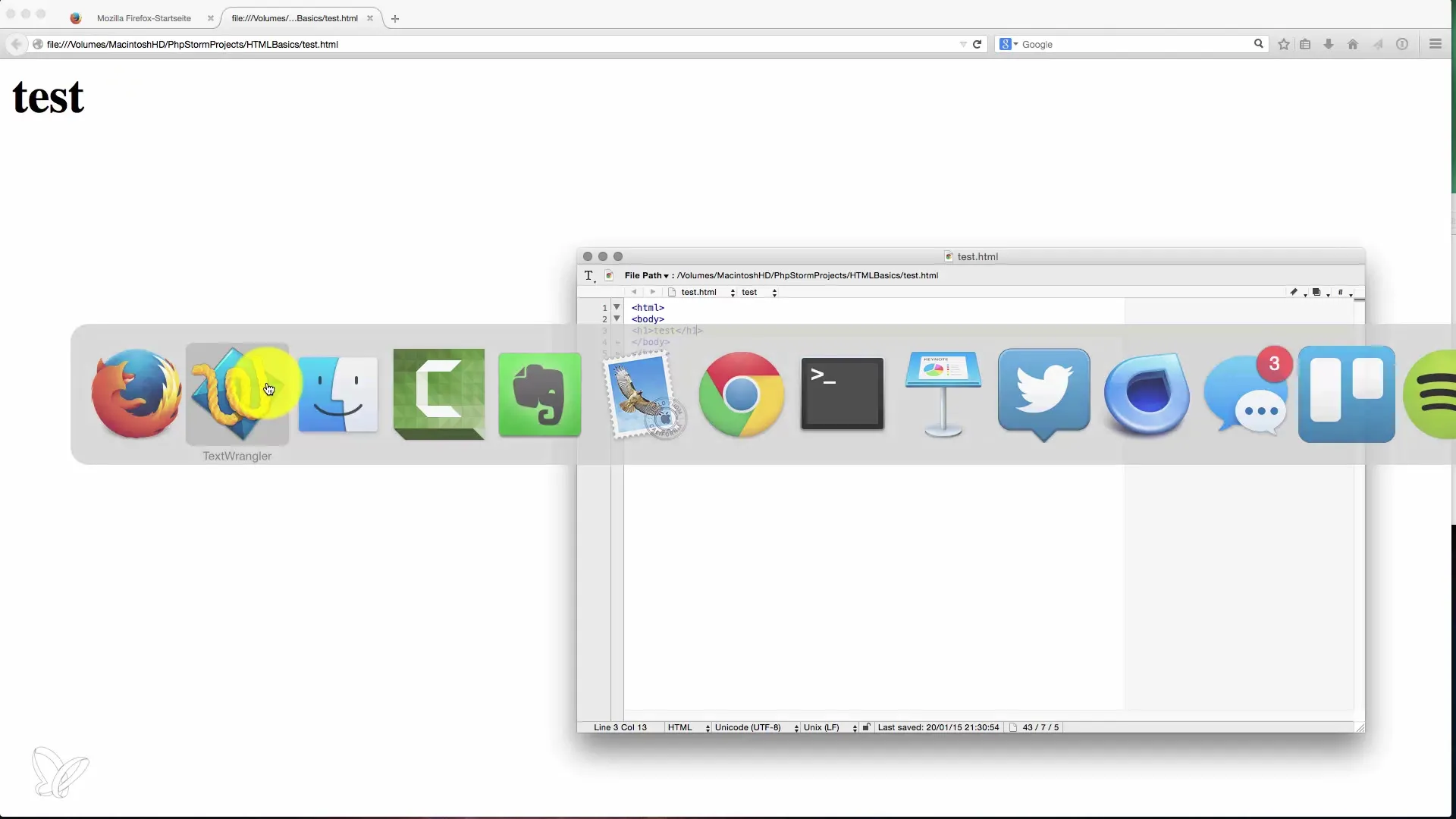Click the document icon beside File Path
This screenshot has height=819, width=1456.
(609, 275)
